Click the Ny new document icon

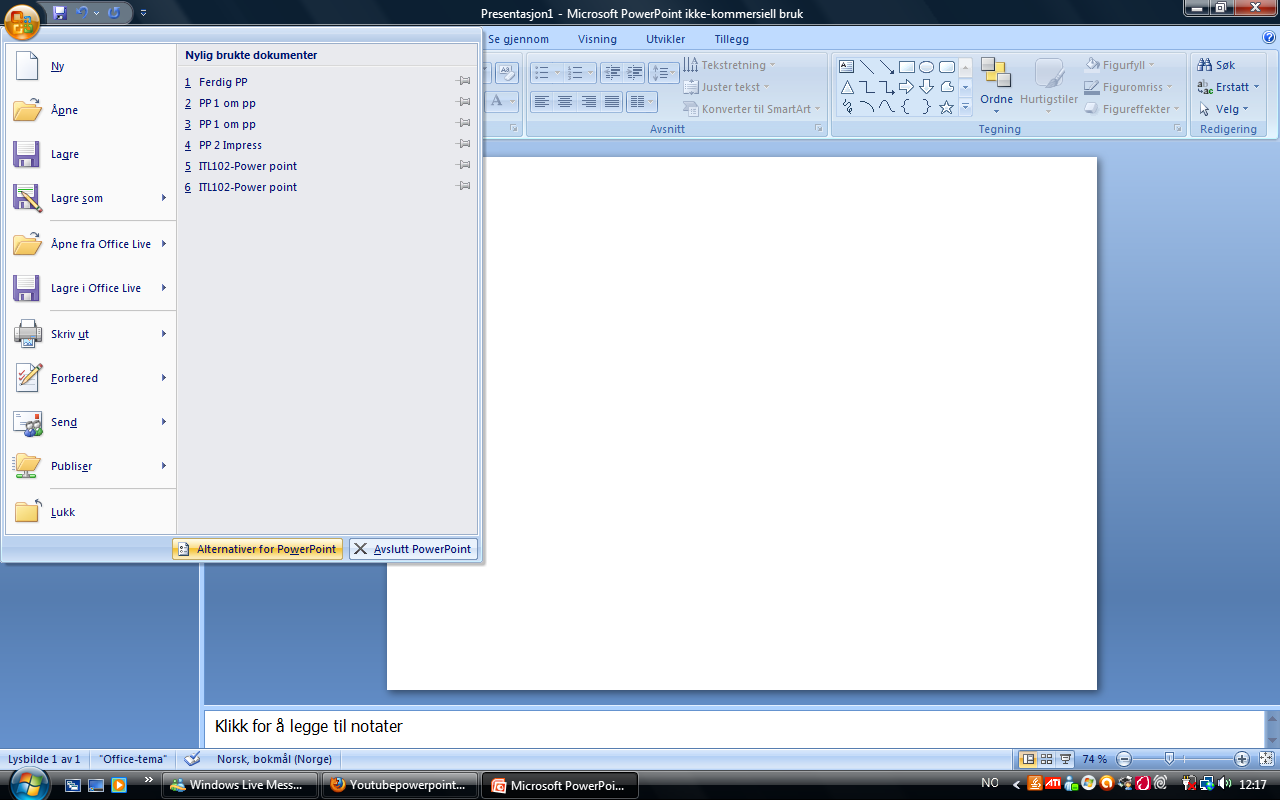point(27,66)
